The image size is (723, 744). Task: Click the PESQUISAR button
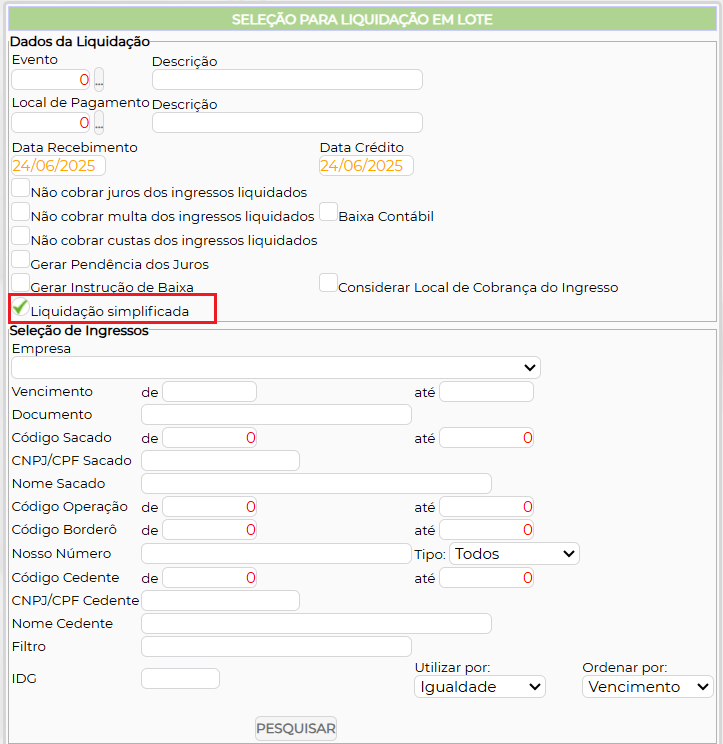coord(296,728)
